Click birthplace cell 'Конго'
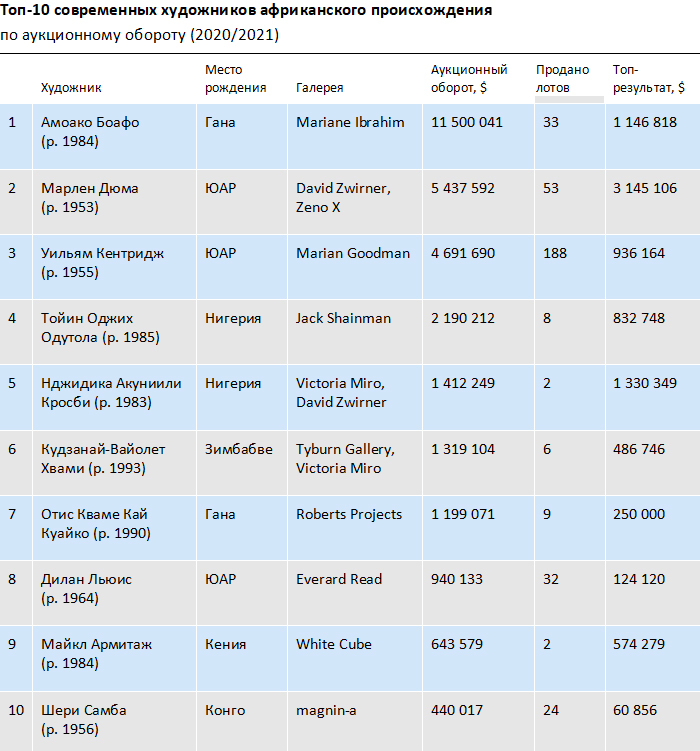 click(225, 710)
